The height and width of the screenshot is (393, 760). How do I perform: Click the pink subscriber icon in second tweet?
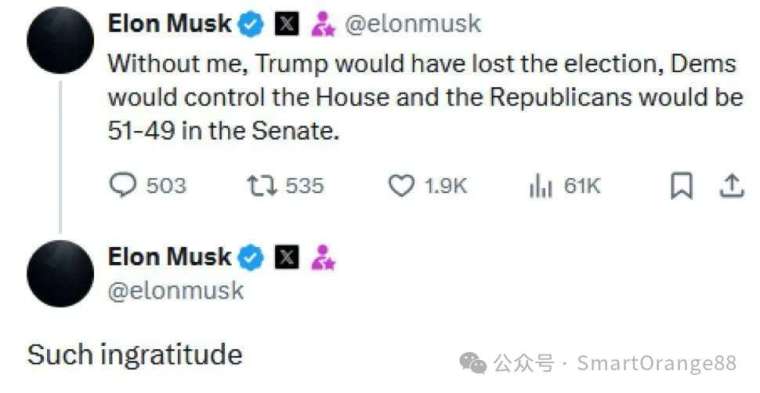(x=323, y=257)
